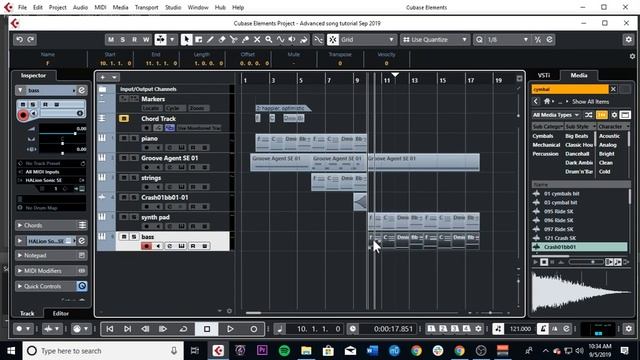Solo the strings track
The height and width of the screenshot is (360, 640).
click(133, 178)
